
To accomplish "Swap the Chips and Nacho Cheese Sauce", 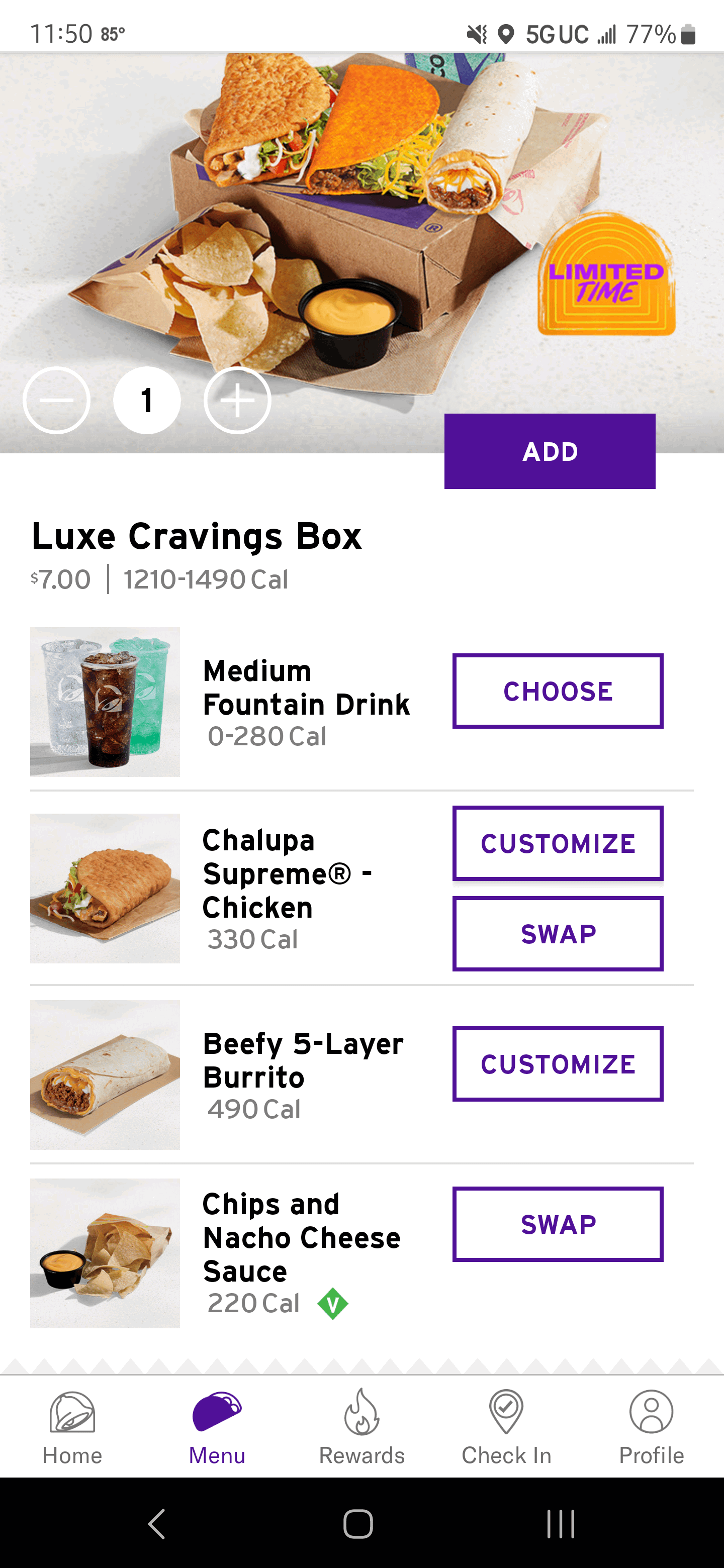I will pyautogui.click(x=557, y=1223).
